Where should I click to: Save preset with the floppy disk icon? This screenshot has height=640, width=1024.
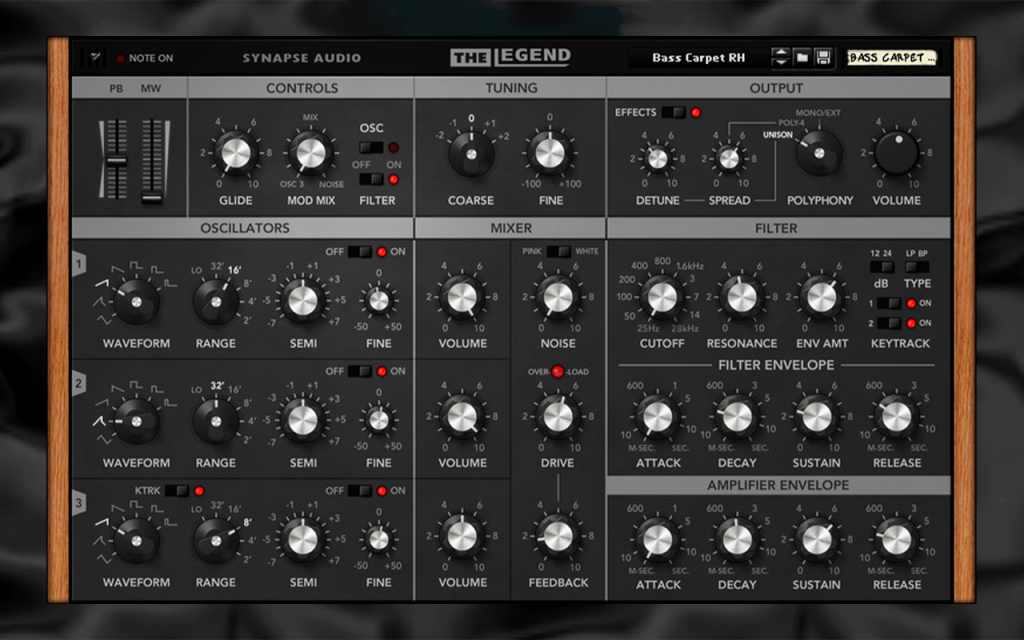823,57
